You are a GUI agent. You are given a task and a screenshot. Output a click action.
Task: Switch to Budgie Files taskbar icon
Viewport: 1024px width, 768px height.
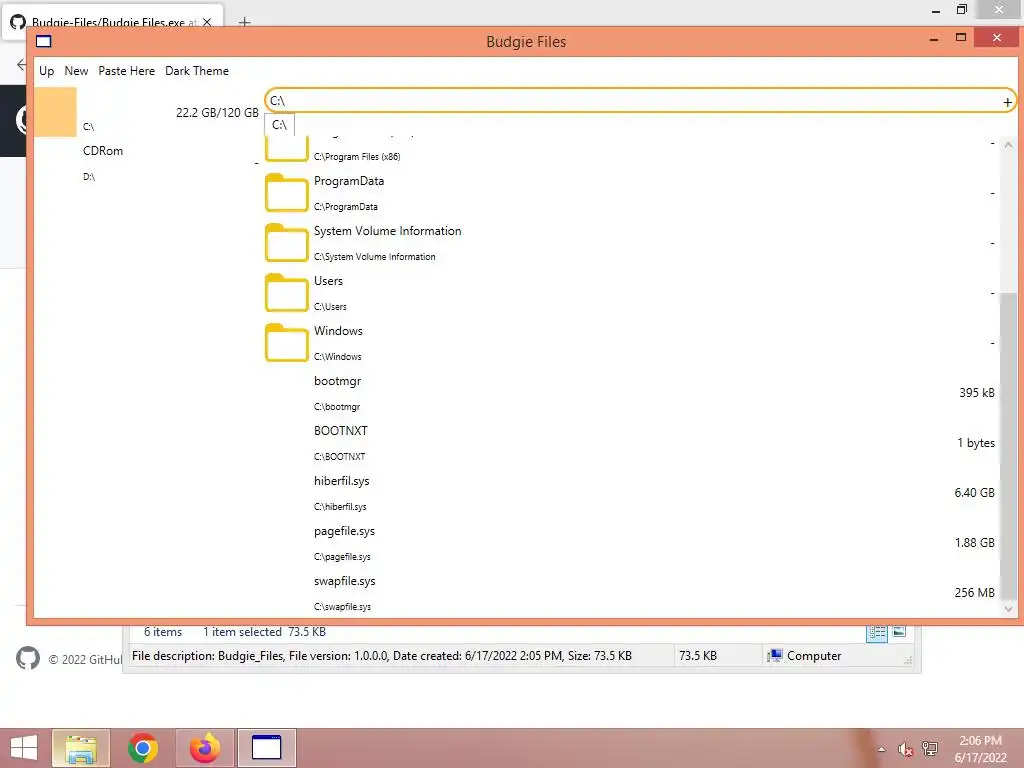coord(266,748)
